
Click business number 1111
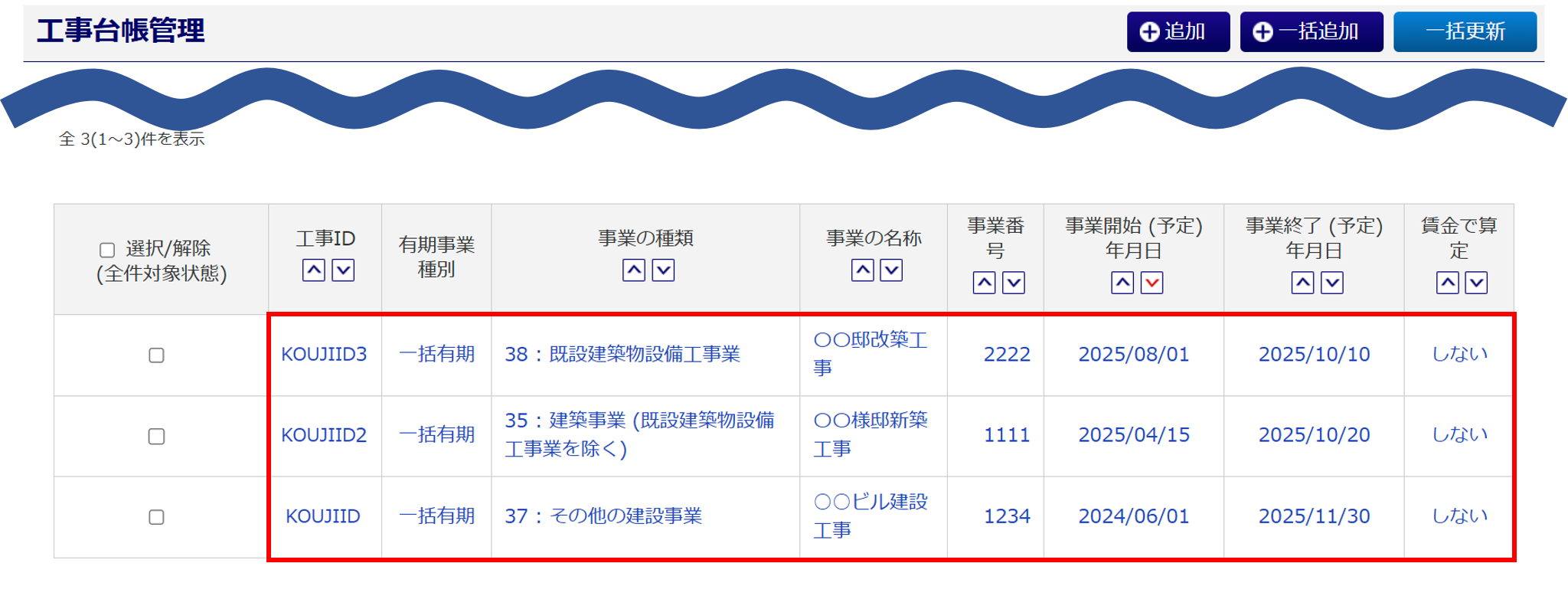(x=1007, y=435)
